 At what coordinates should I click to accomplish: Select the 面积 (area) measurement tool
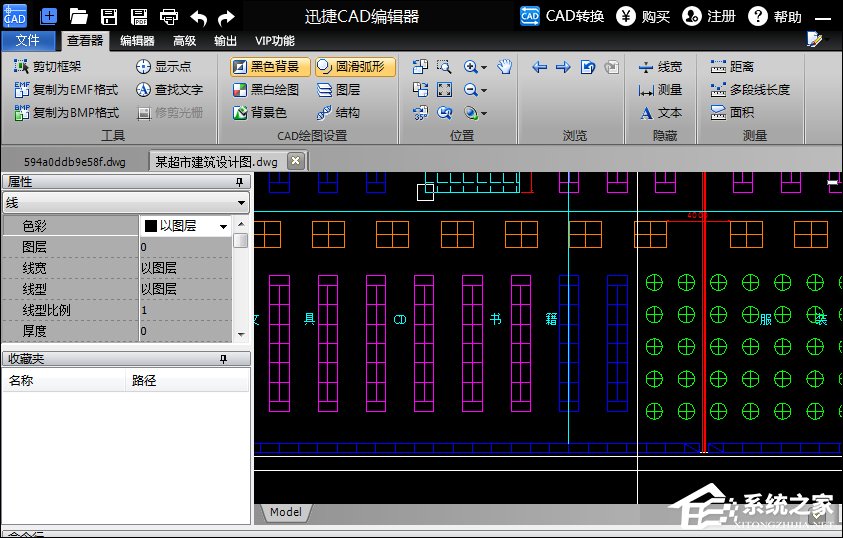pos(733,112)
